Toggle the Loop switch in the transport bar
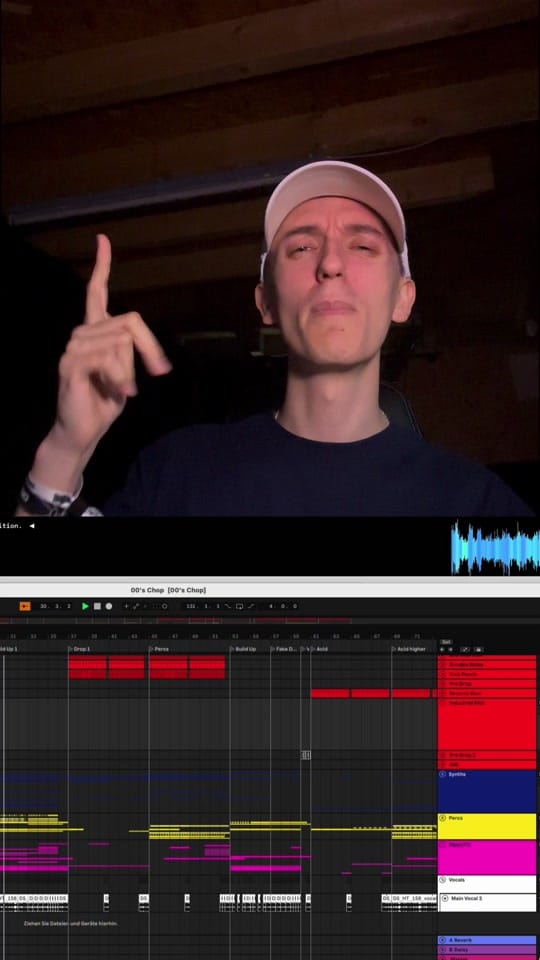Screen dimensions: 540x960 tap(239, 606)
